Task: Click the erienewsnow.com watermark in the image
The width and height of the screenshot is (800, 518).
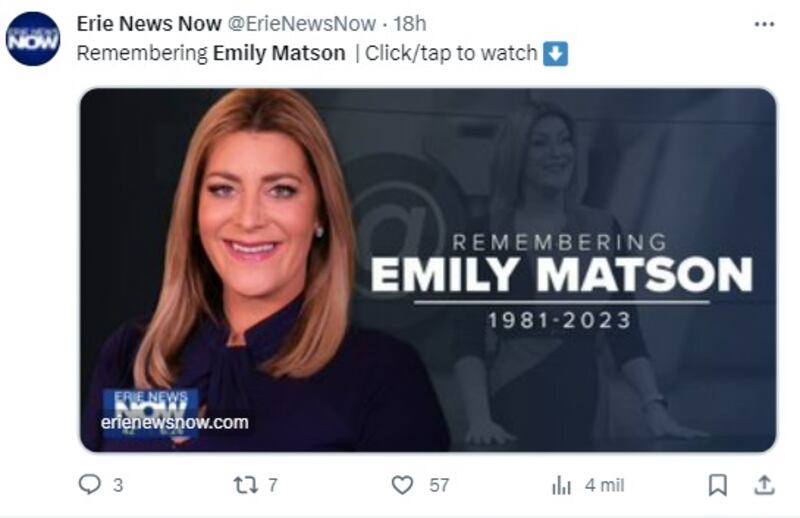Action: tap(174, 423)
